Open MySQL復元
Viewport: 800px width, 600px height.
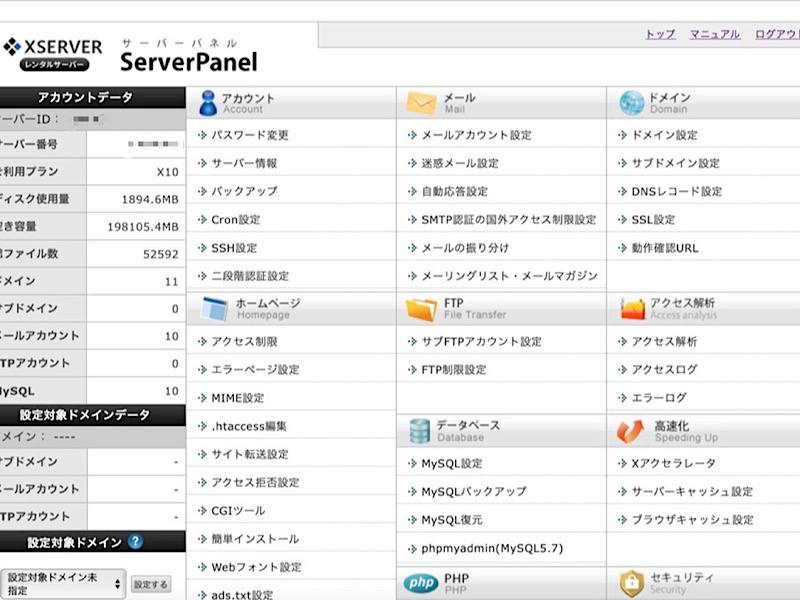click(x=452, y=520)
